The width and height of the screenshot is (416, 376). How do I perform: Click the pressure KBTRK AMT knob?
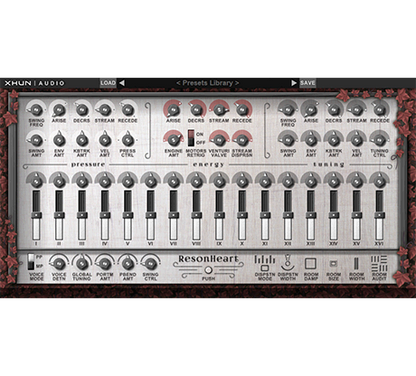(x=82, y=140)
